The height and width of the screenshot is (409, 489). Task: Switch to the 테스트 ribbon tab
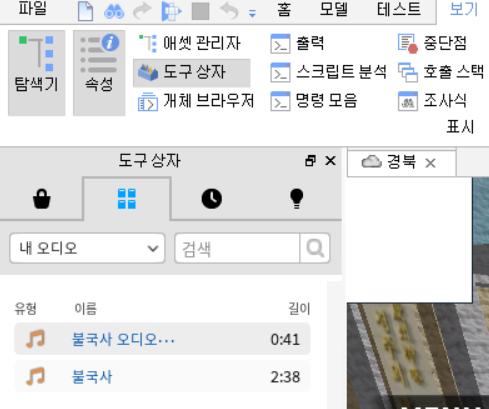click(x=399, y=9)
